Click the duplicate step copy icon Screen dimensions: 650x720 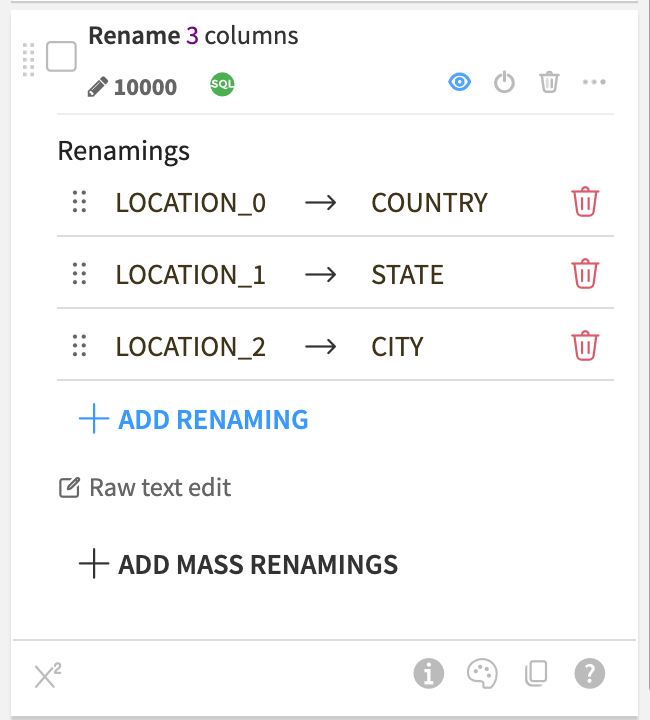click(x=536, y=674)
